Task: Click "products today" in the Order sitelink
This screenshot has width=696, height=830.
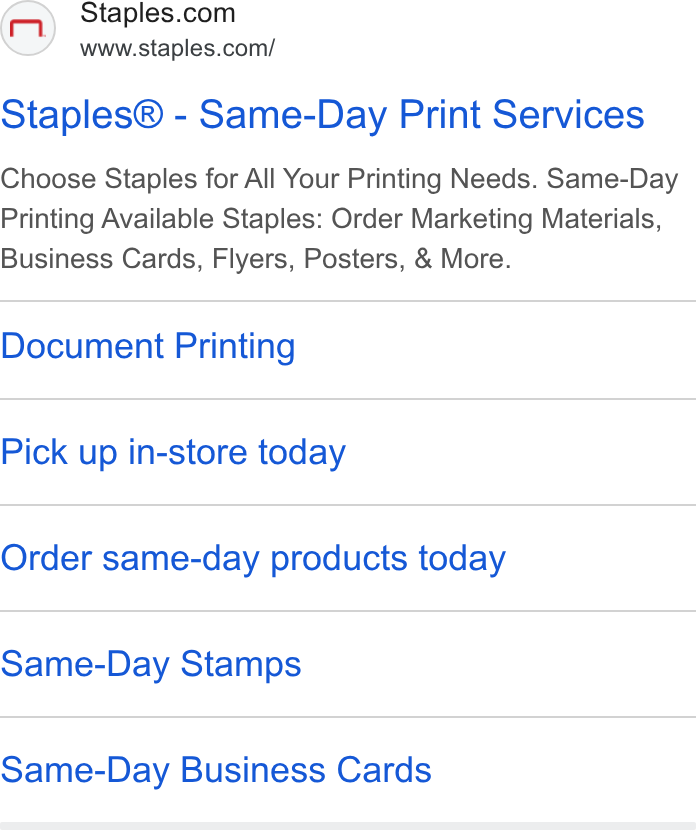Action: [388, 558]
